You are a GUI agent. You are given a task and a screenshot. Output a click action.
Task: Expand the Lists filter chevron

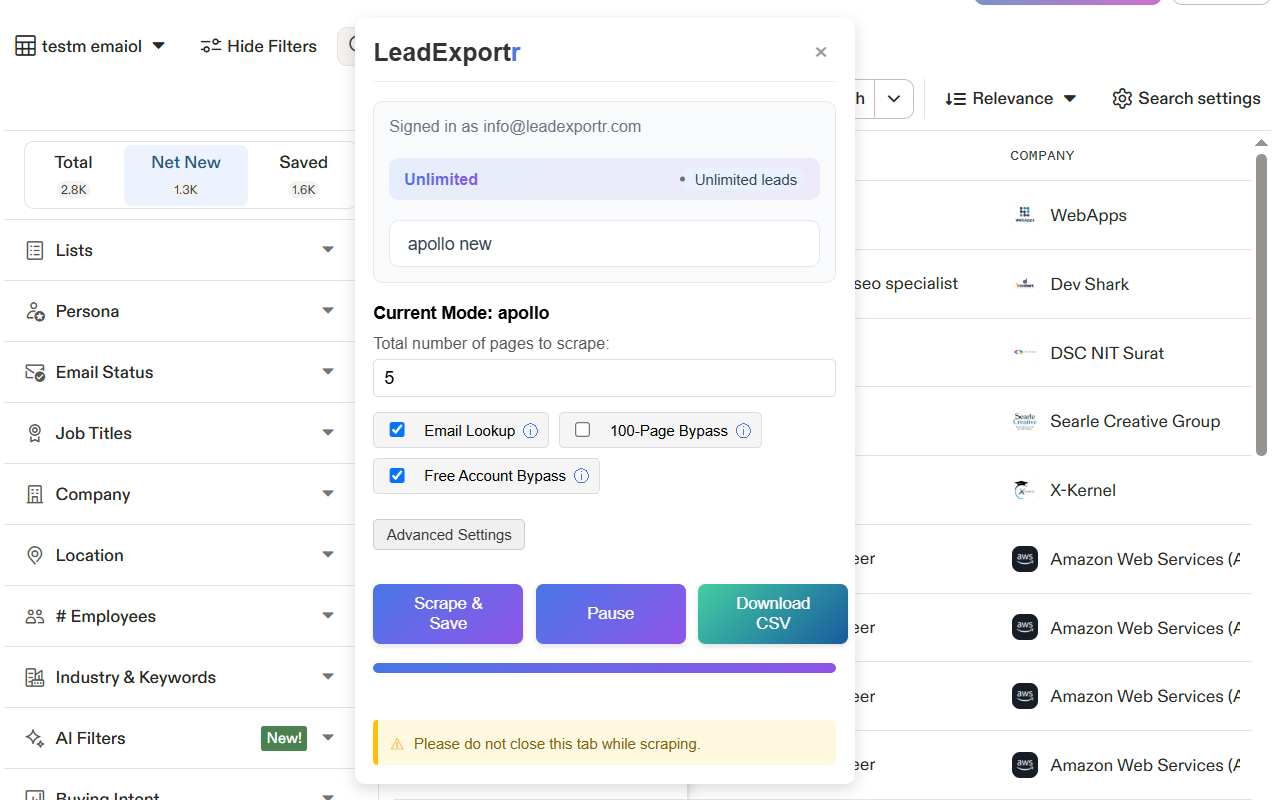click(328, 250)
